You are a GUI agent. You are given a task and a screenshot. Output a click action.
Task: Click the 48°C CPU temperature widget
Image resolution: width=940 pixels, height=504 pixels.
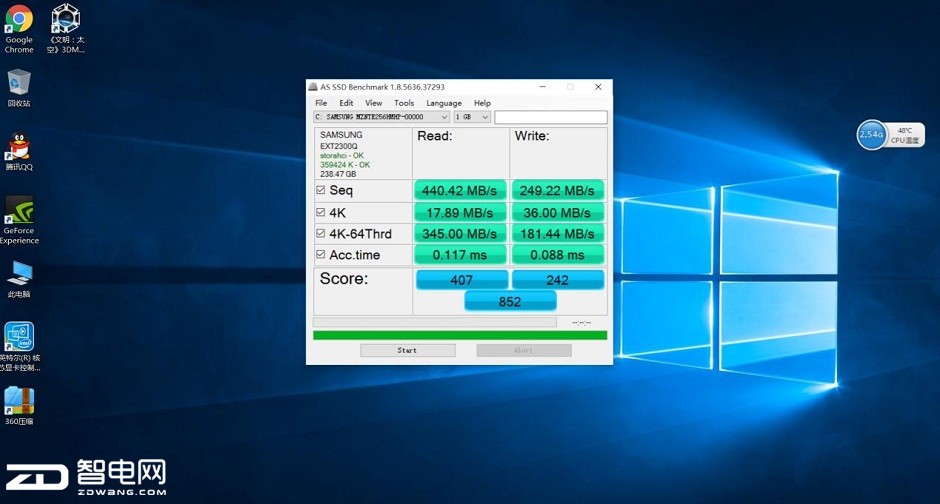905,135
